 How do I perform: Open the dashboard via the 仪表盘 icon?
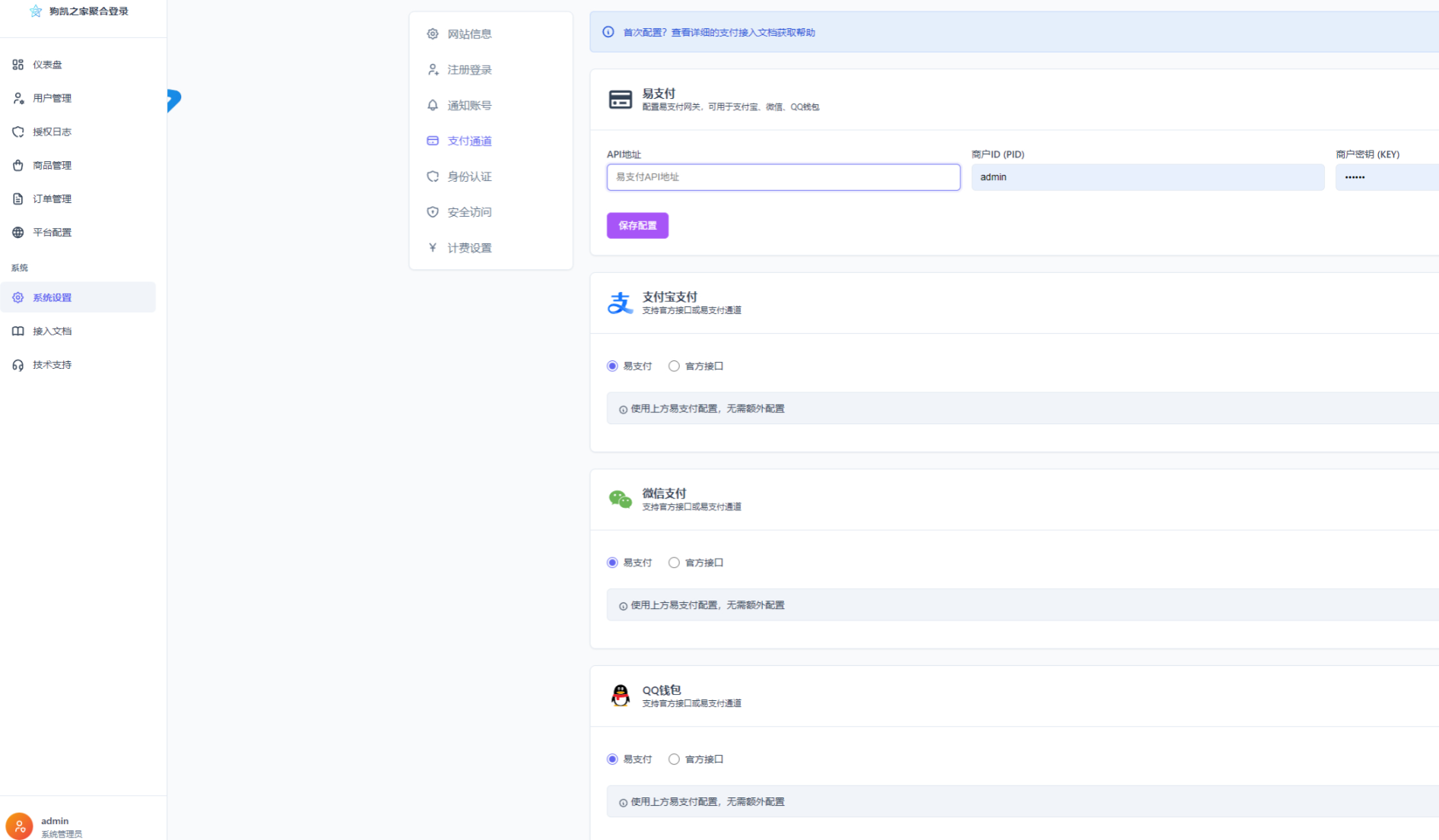(x=18, y=65)
